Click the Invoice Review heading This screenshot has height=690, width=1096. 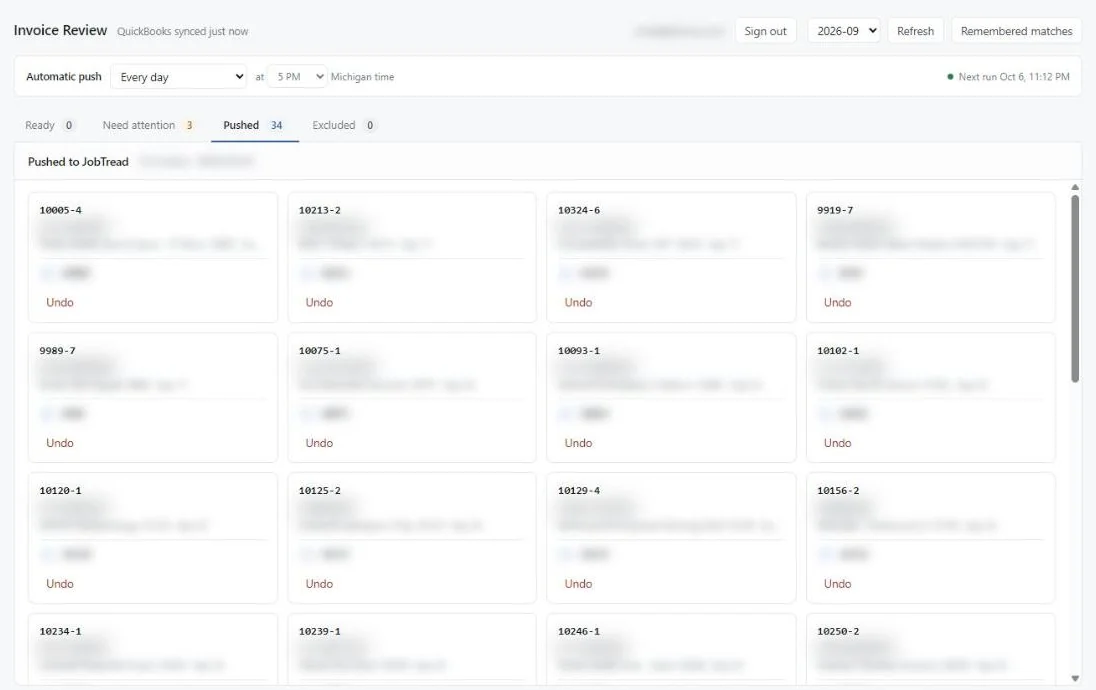60,30
